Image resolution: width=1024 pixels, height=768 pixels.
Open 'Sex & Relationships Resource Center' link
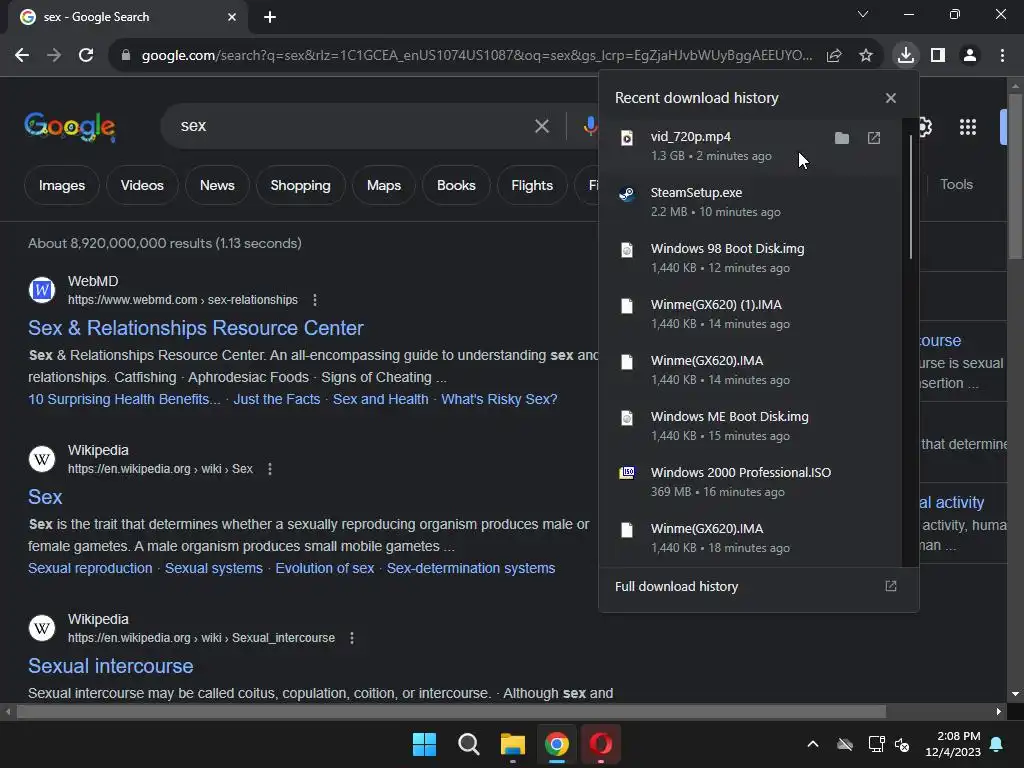(x=196, y=328)
